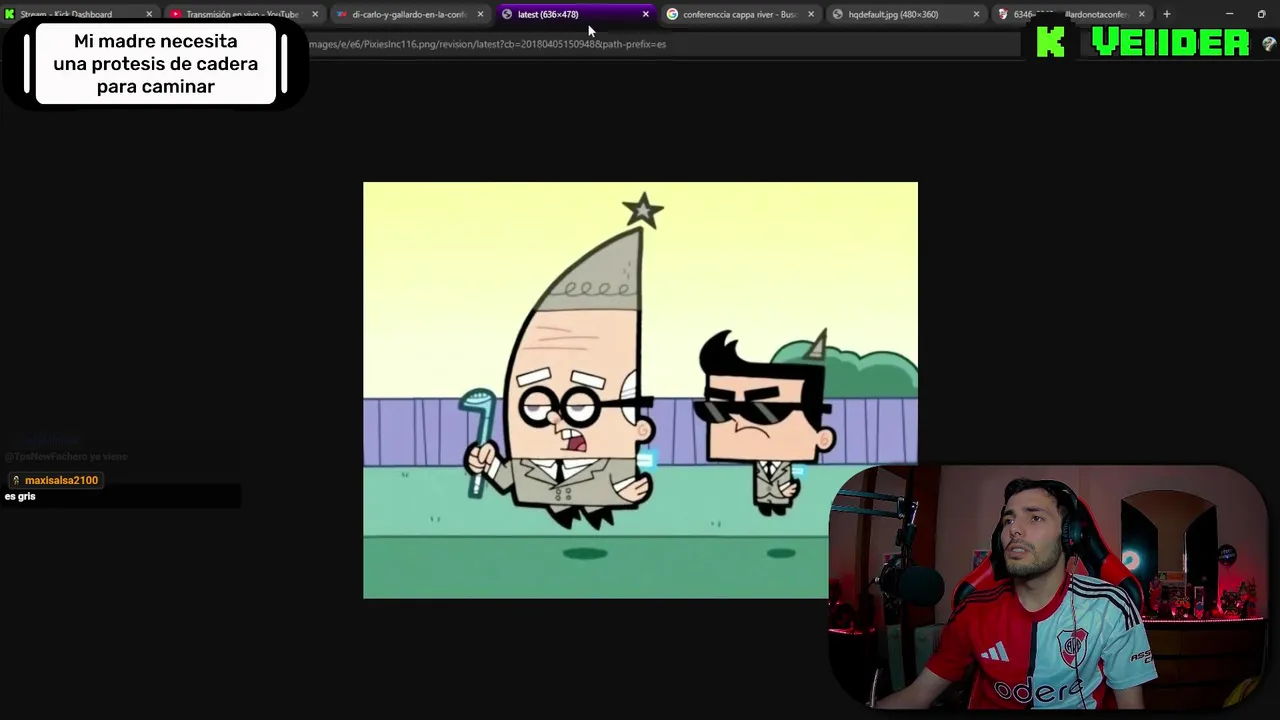
Task: Click the YouTube favicon on second tab
Action: point(176,14)
